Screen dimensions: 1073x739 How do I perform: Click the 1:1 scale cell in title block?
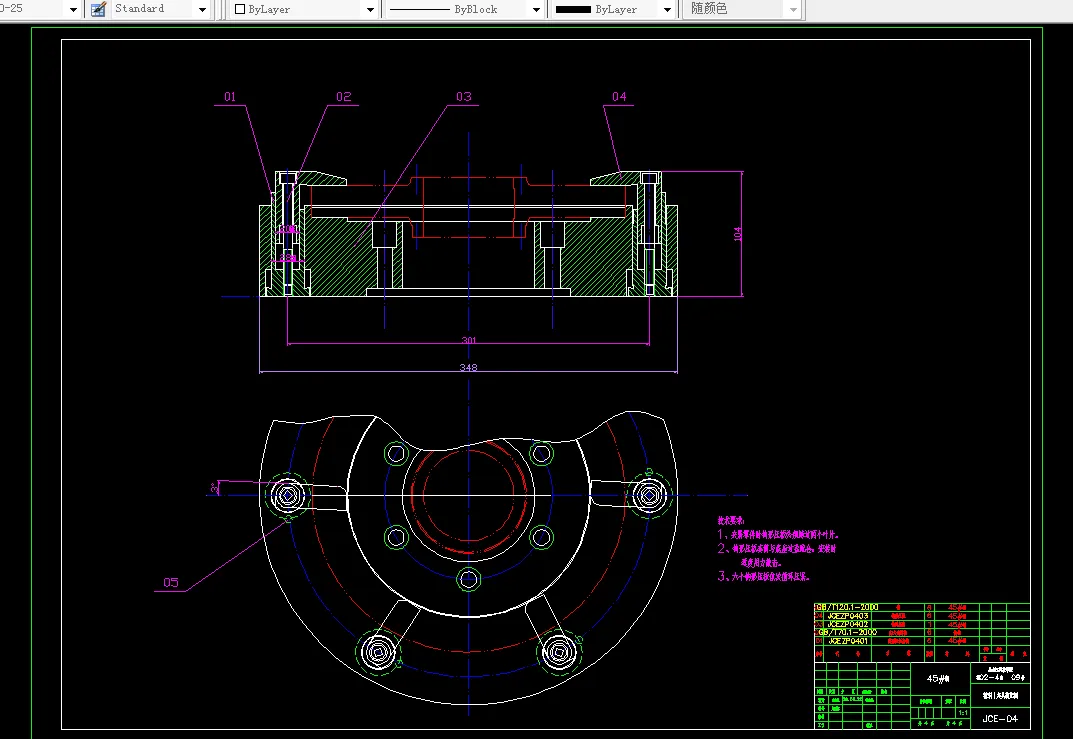963,713
